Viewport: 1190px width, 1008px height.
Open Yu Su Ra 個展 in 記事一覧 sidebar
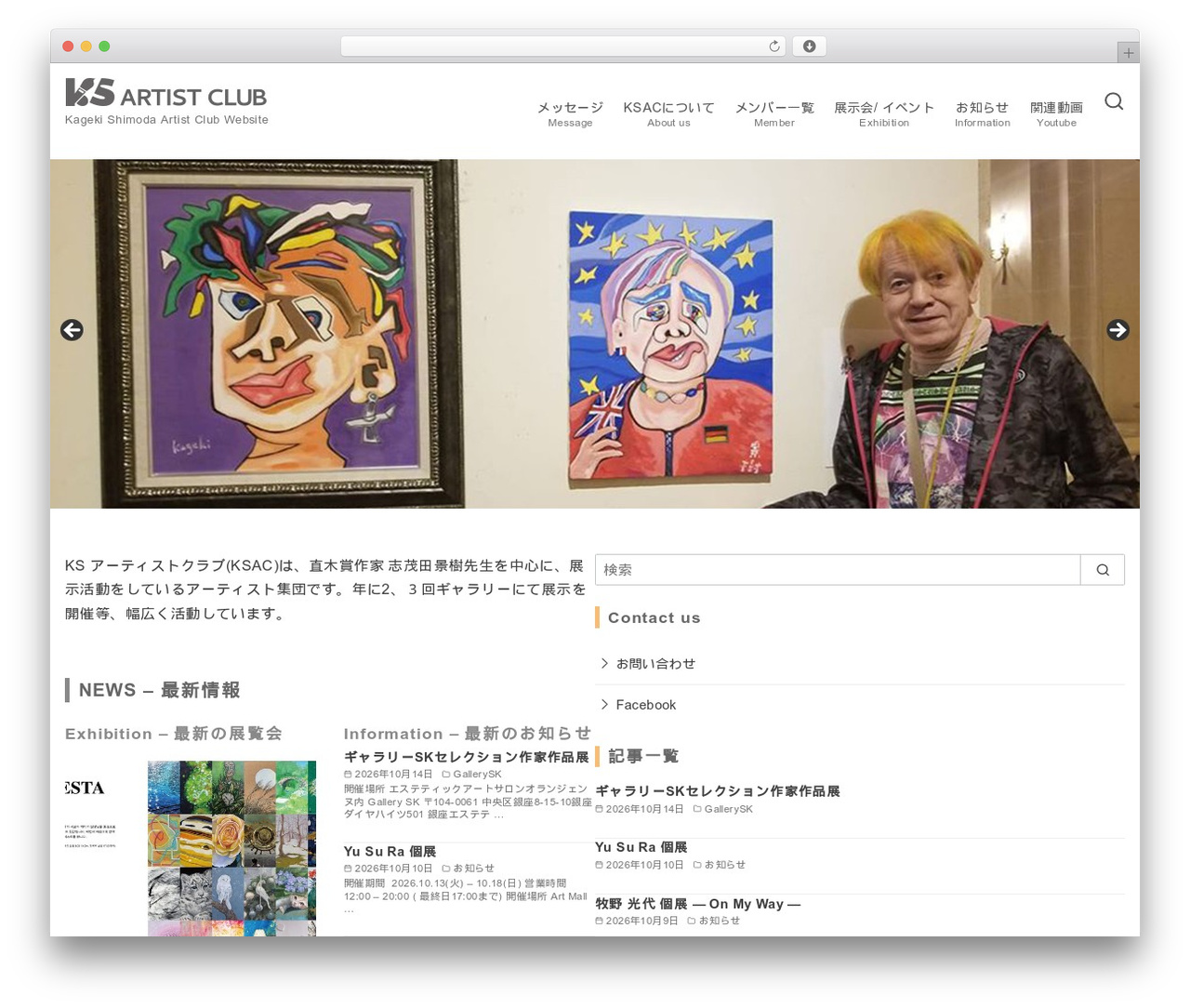click(641, 847)
